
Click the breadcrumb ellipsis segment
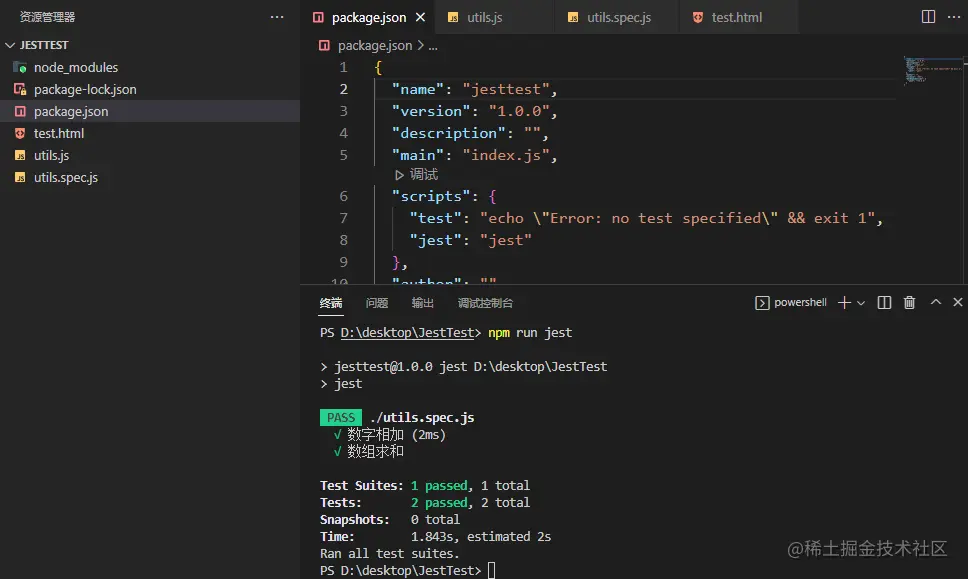pos(433,46)
